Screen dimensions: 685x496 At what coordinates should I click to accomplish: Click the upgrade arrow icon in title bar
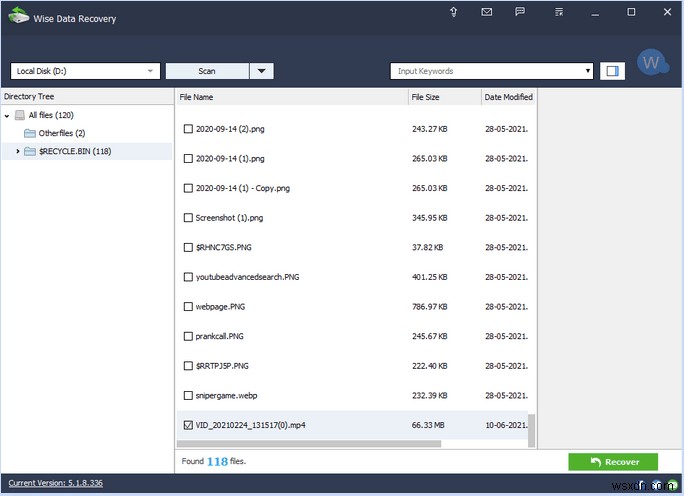(x=453, y=12)
